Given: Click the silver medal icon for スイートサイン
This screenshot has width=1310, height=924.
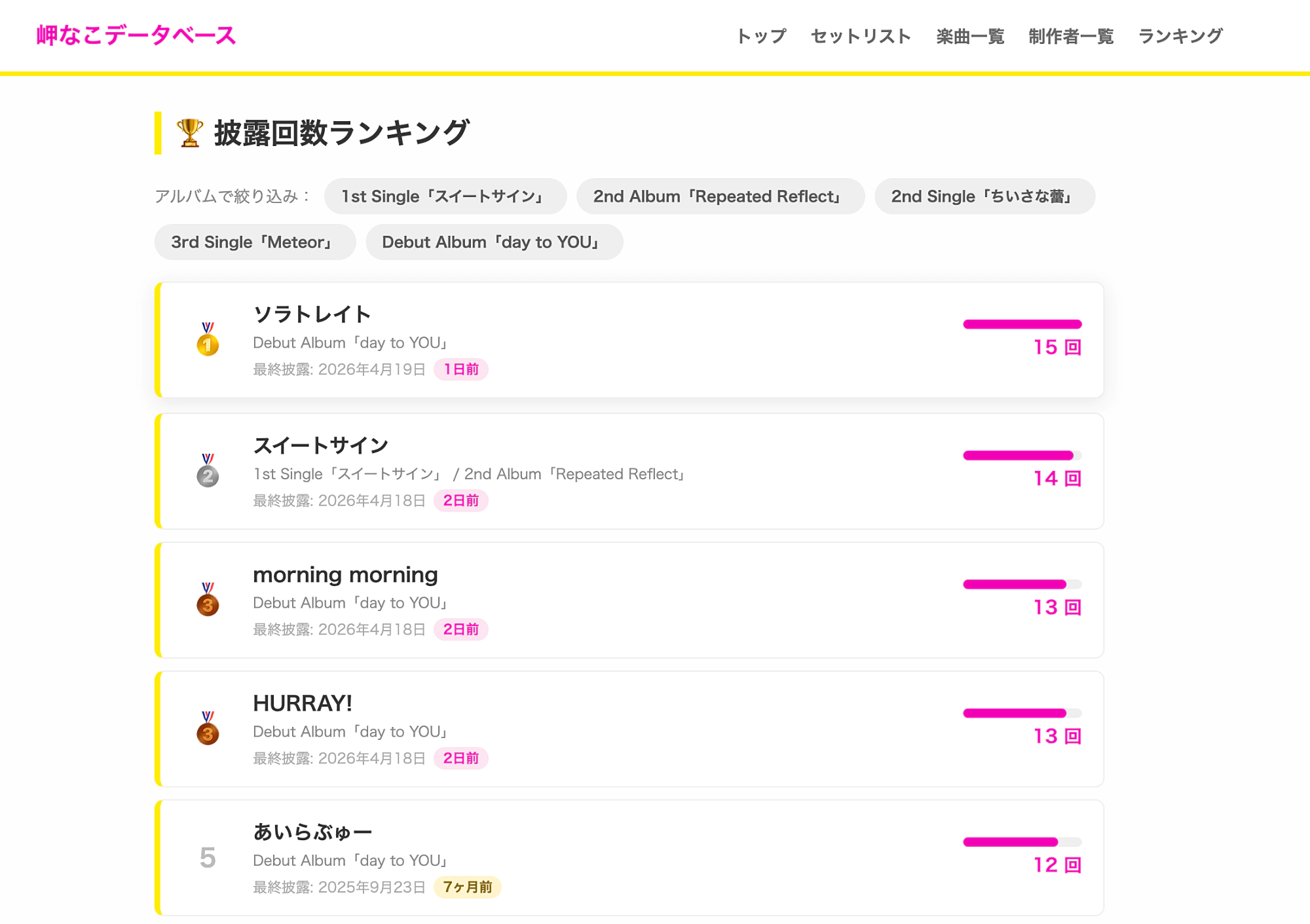Looking at the screenshot, I should (x=208, y=471).
